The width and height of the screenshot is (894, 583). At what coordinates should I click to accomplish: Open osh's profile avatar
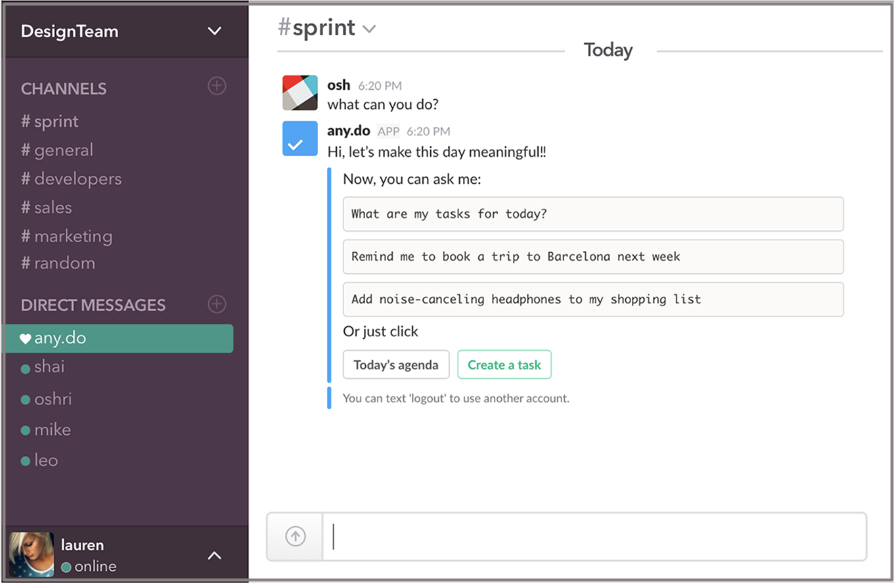pyautogui.click(x=300, y=92)
